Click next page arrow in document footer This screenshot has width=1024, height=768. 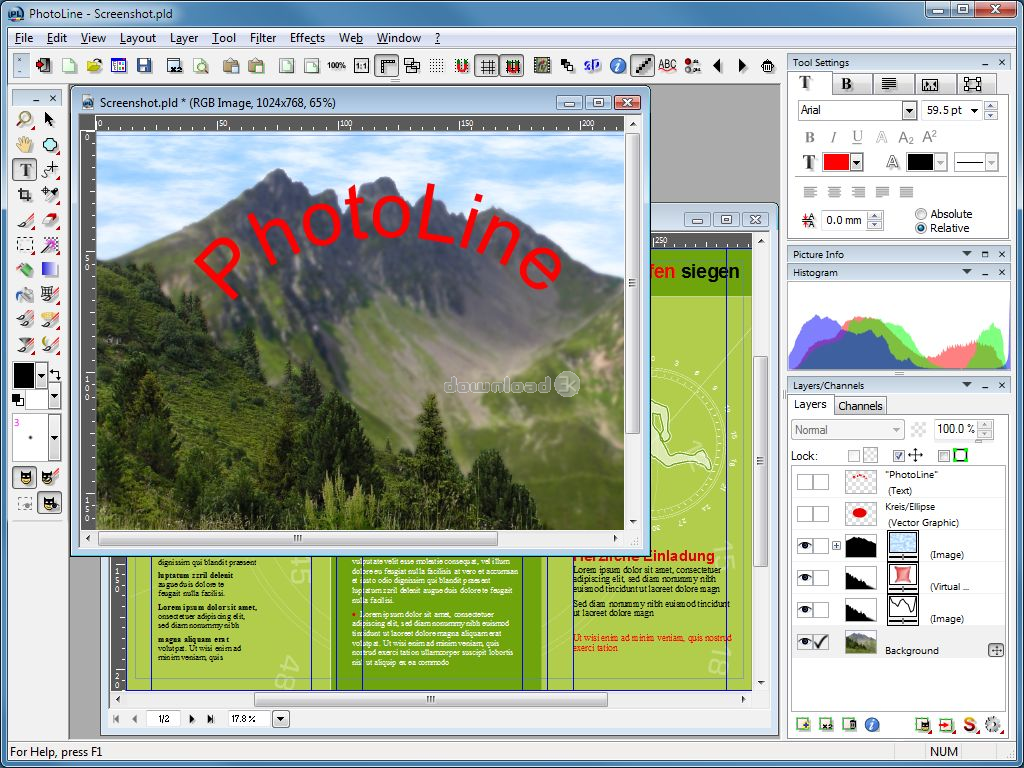pos(191,719)
